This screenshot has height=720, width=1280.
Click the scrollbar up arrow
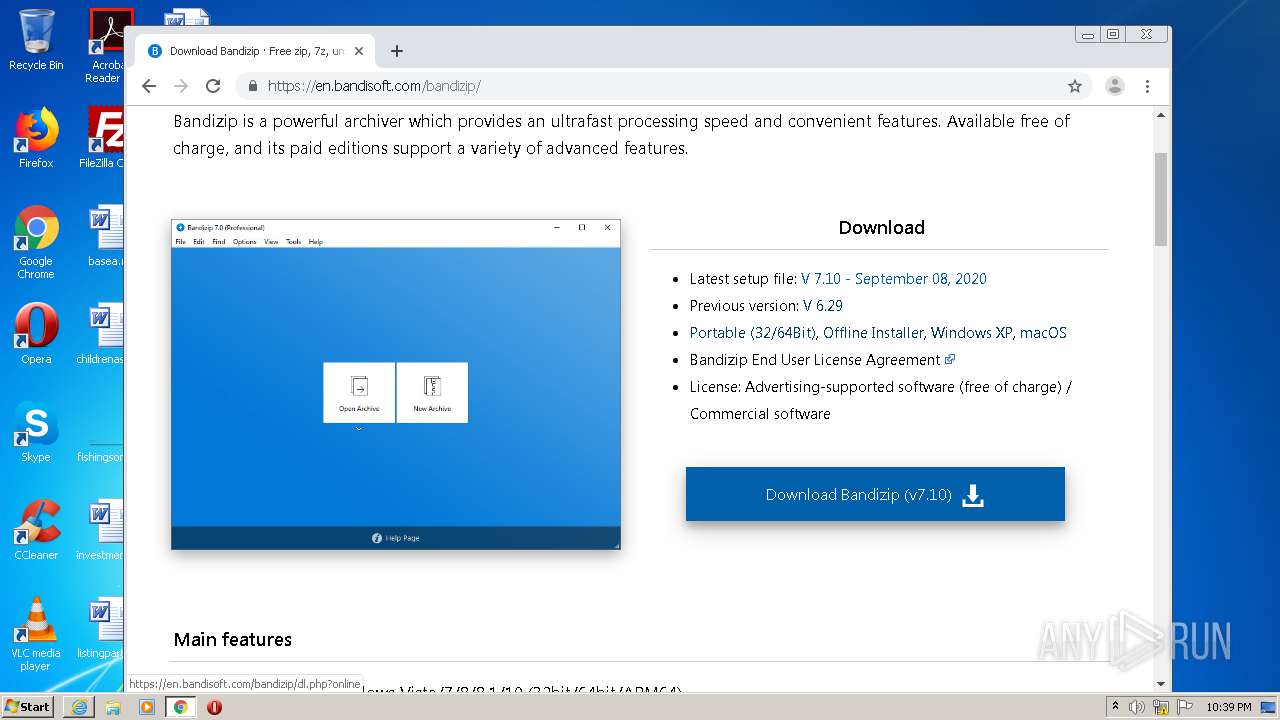[1161, 115]
